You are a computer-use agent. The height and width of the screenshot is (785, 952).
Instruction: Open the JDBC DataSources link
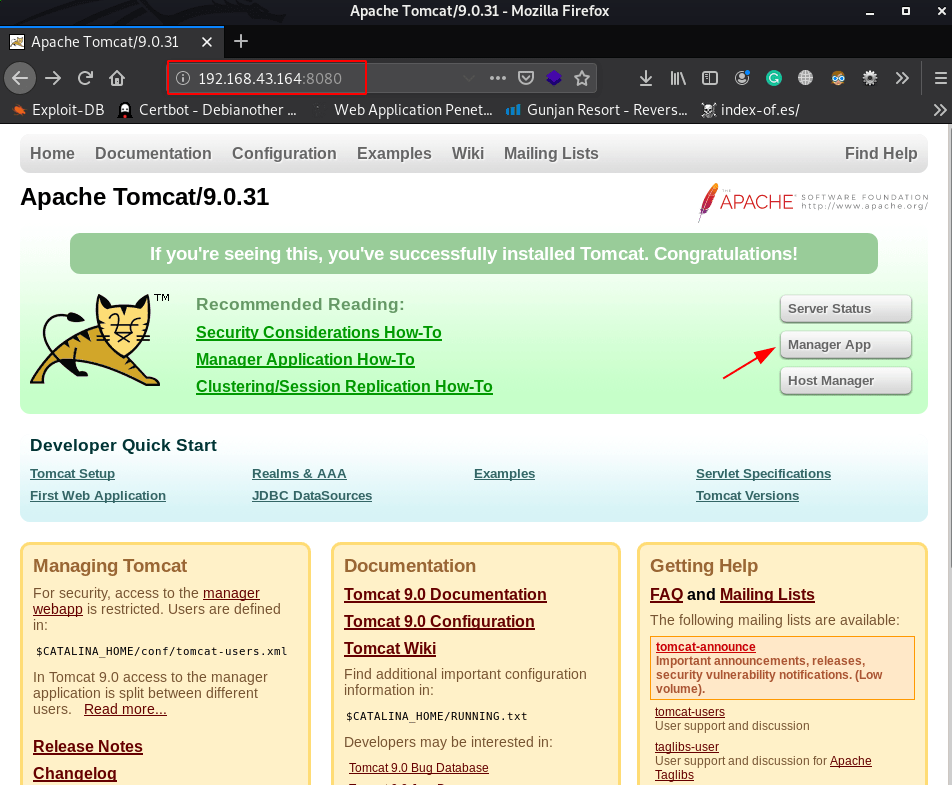[x=312, y=495]
